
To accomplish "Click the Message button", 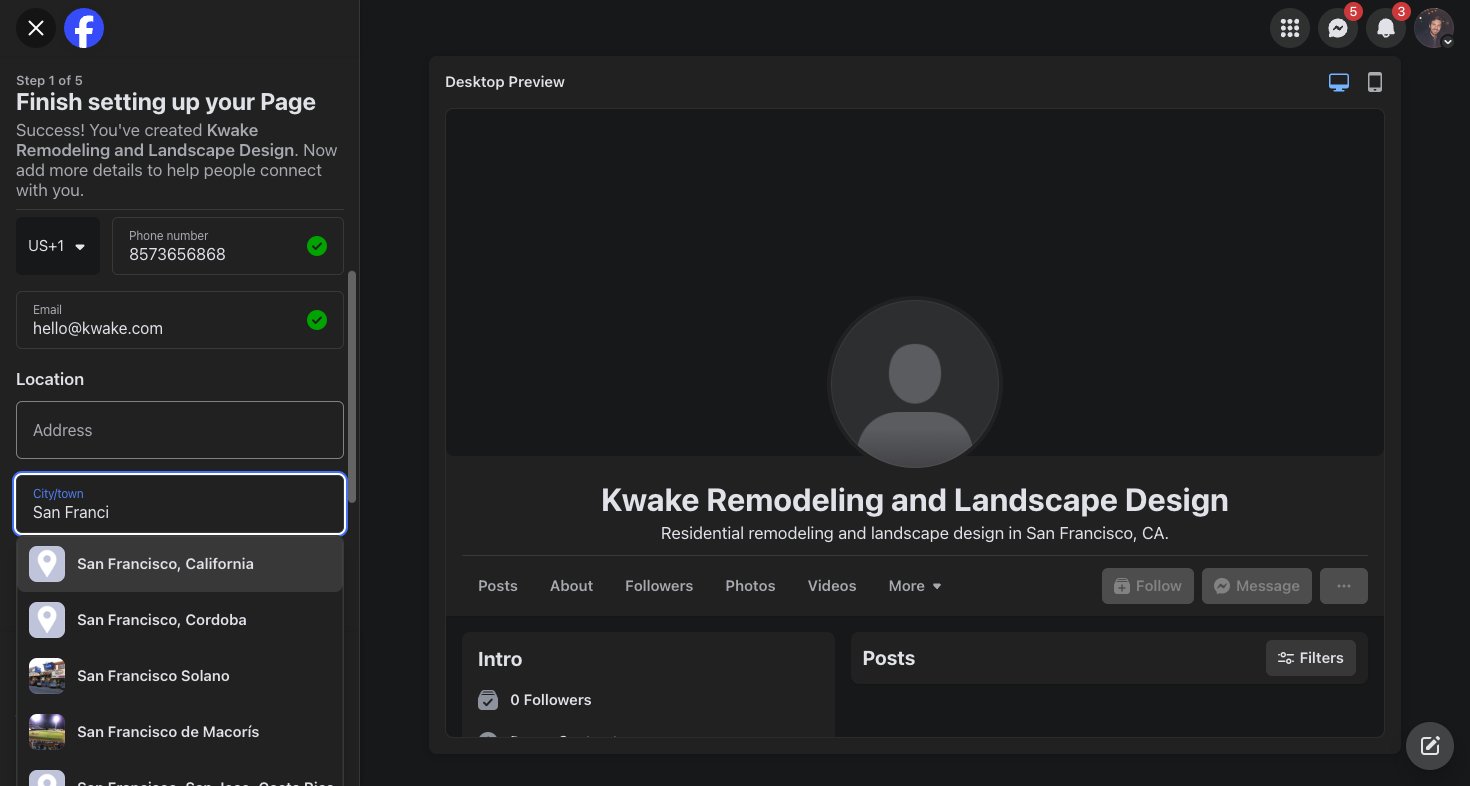I will 1257,586.
